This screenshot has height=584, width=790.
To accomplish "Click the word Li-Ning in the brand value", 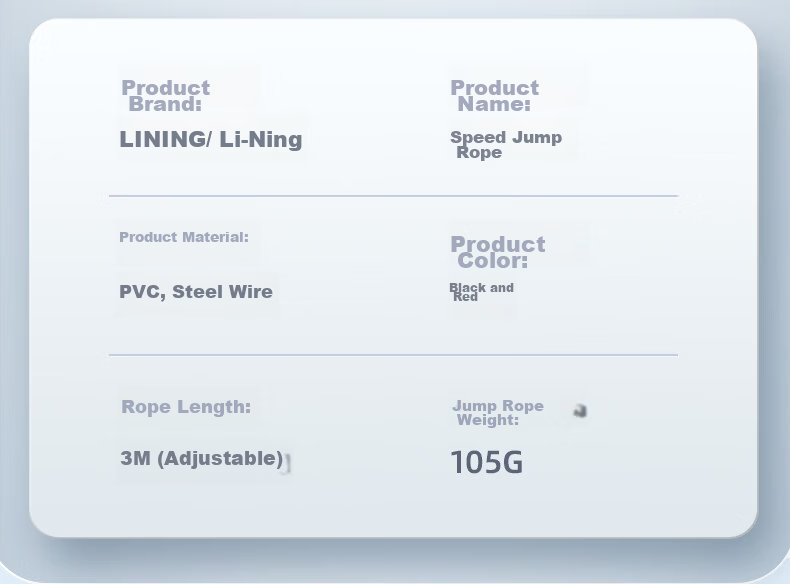I will [x=261, y=140].
